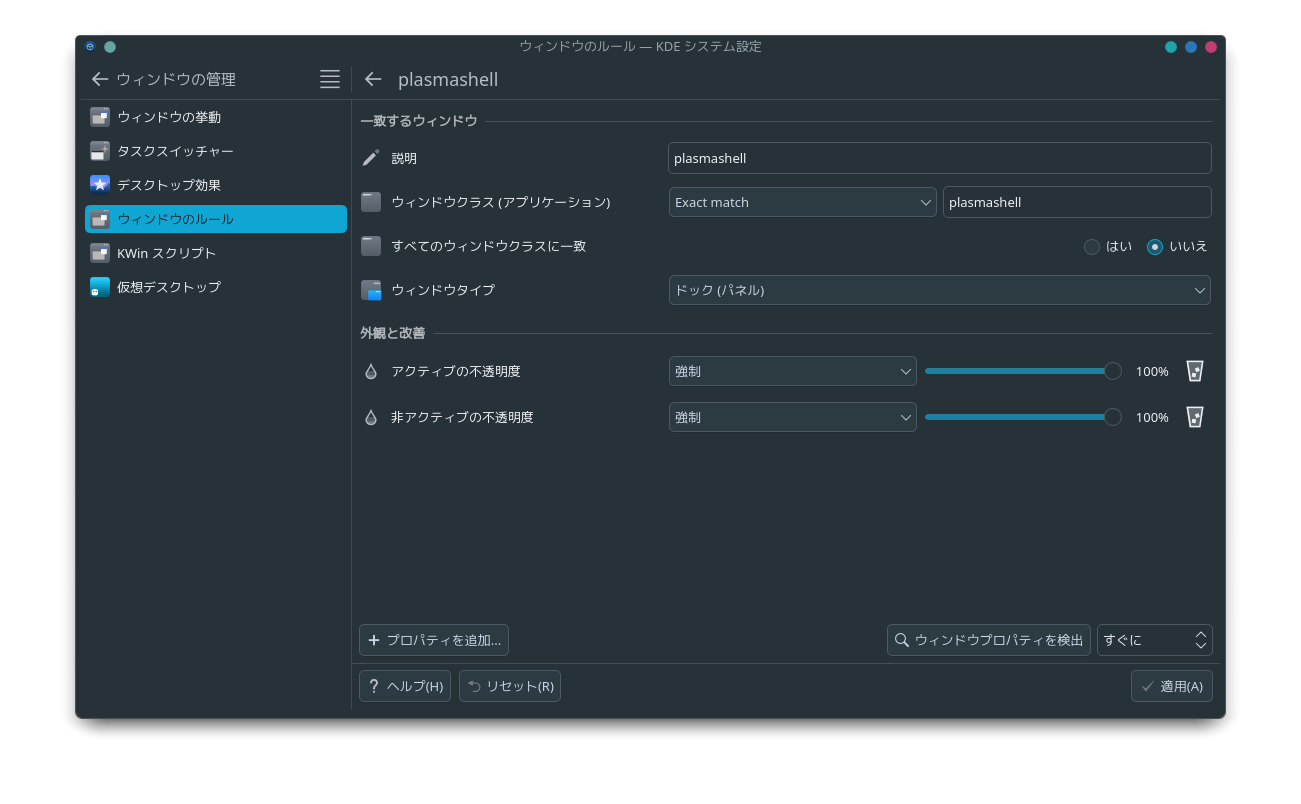Open the 強制 dropdown for アクティブの不透明度
Viewport: 1301px width, 804px height.
792,371
